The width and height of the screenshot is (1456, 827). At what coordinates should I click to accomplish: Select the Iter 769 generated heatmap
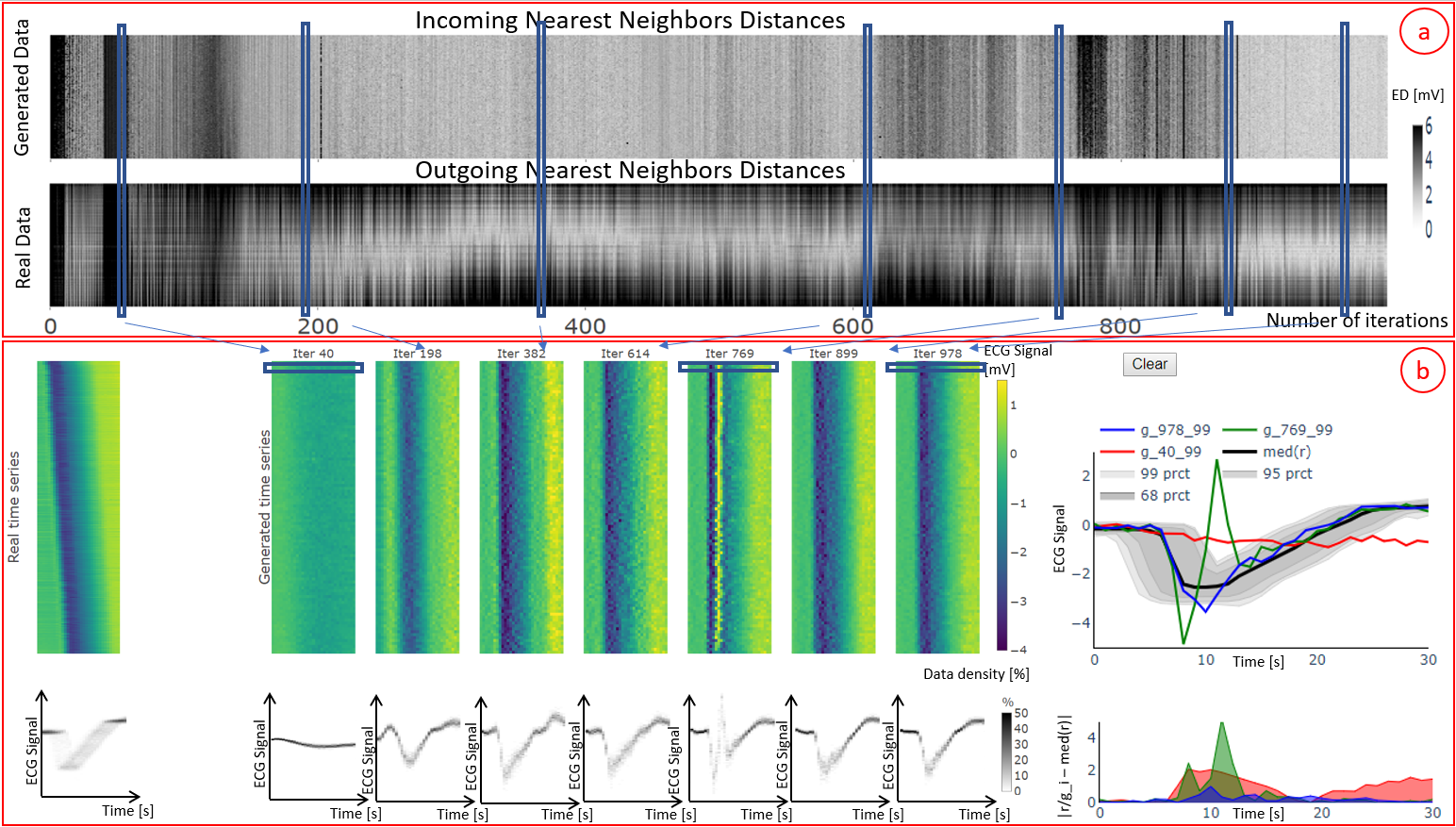[x=729, y=509]
